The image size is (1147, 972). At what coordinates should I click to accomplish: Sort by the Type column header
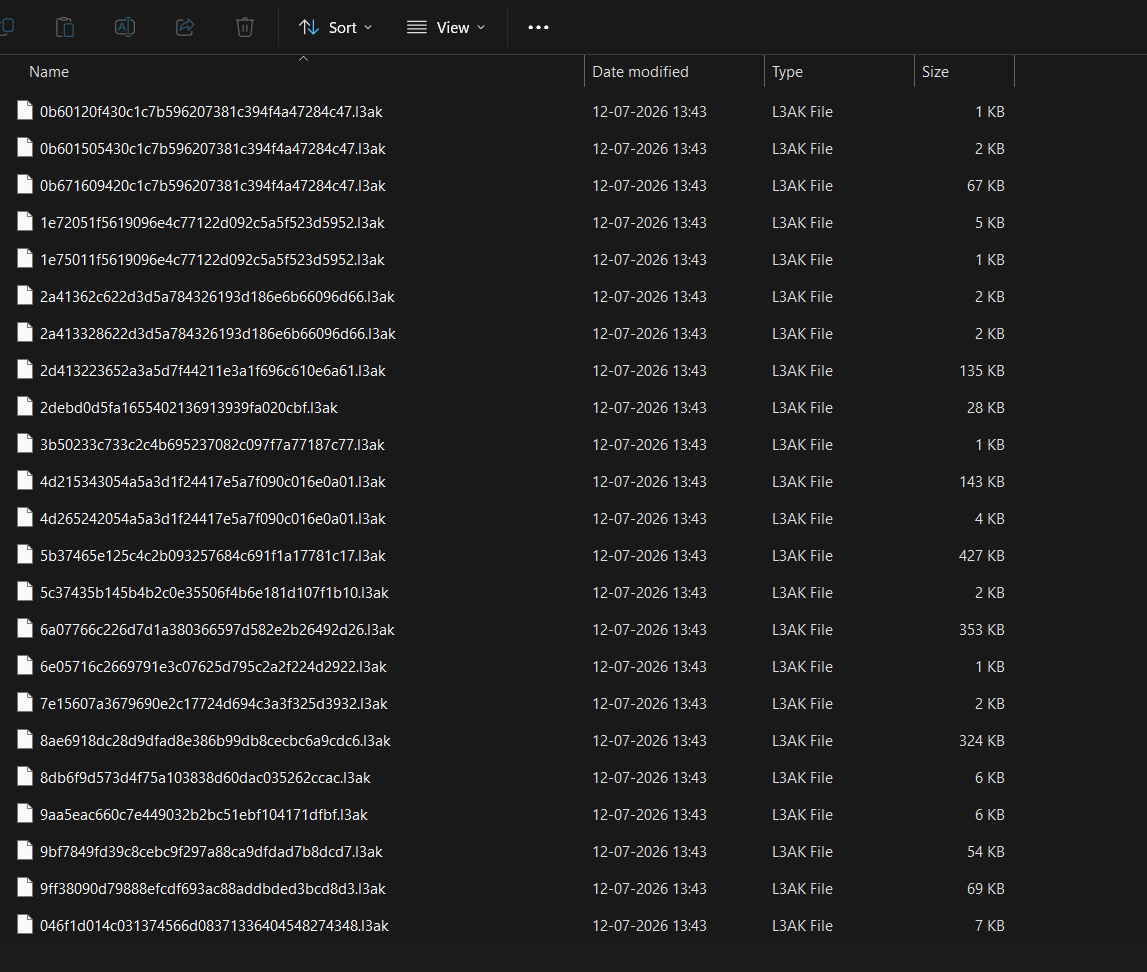click(787, 72)
